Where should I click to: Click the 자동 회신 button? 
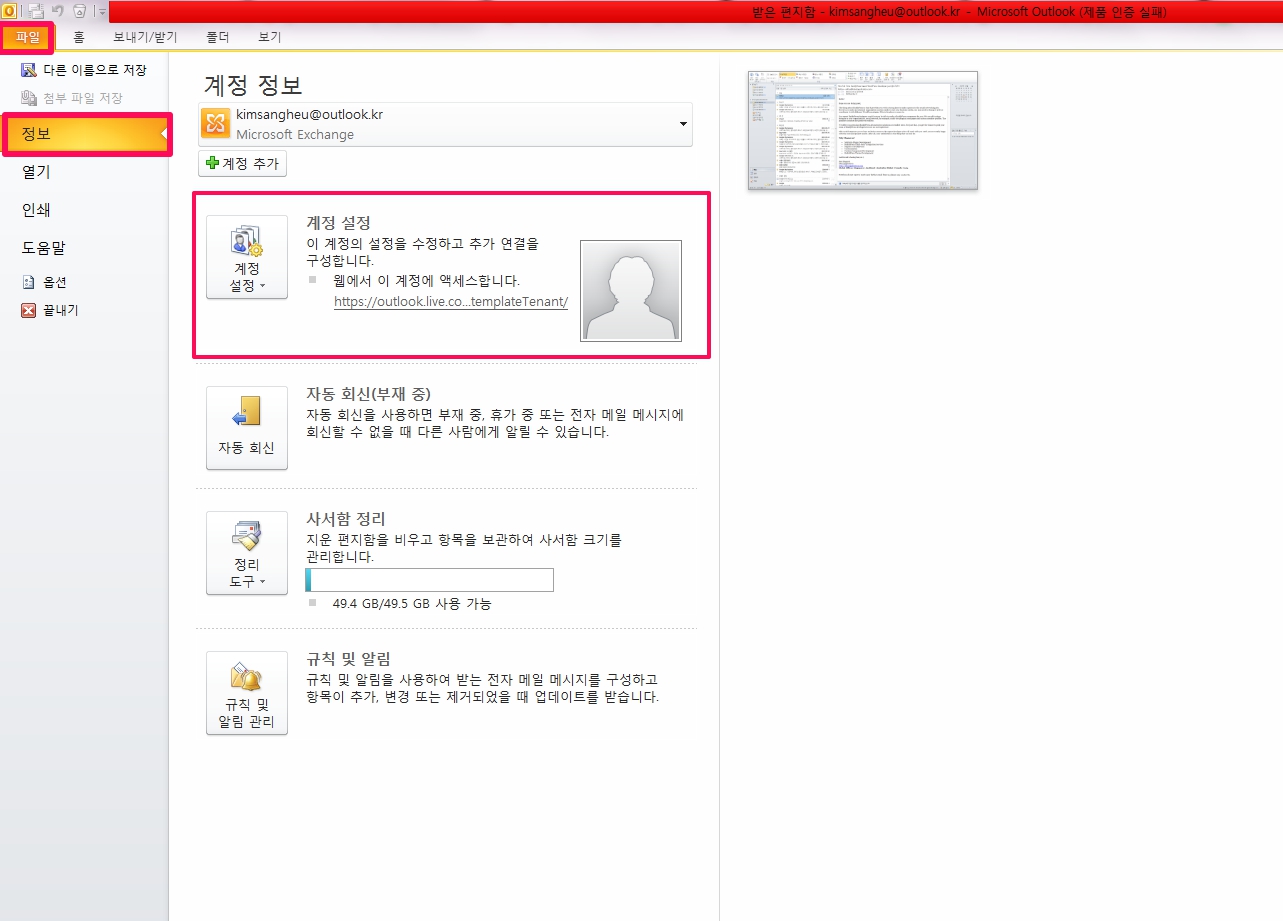(x=246, y=428)
